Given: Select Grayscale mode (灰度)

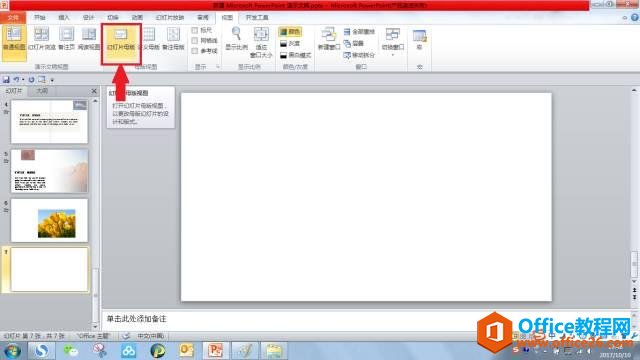Looking at the screenshot, I should pos(290,43).
